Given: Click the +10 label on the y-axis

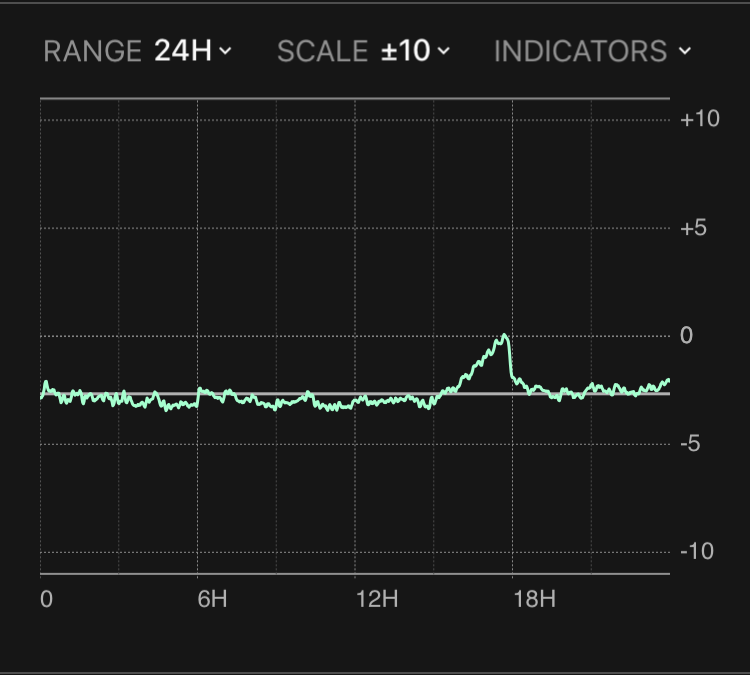Looking at the screenshot, I should (x=700, y=120).
